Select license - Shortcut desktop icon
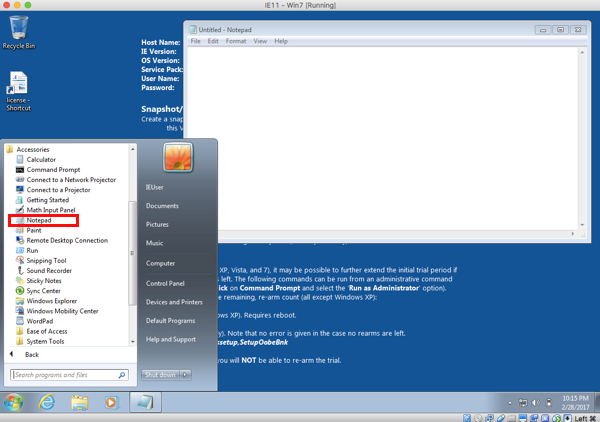Image resolution: width=600 pixels, height=422 pixels. coord(18,91)
